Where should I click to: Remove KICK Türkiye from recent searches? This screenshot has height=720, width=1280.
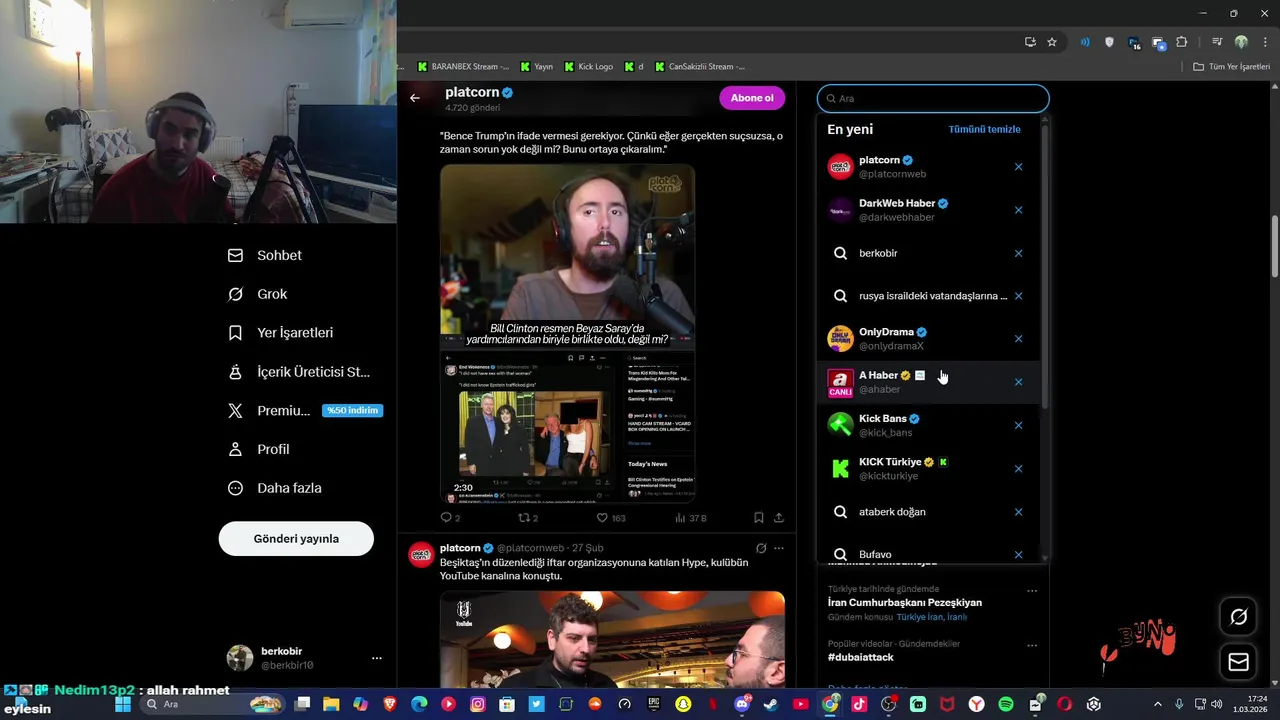[x=1018, y=468]
